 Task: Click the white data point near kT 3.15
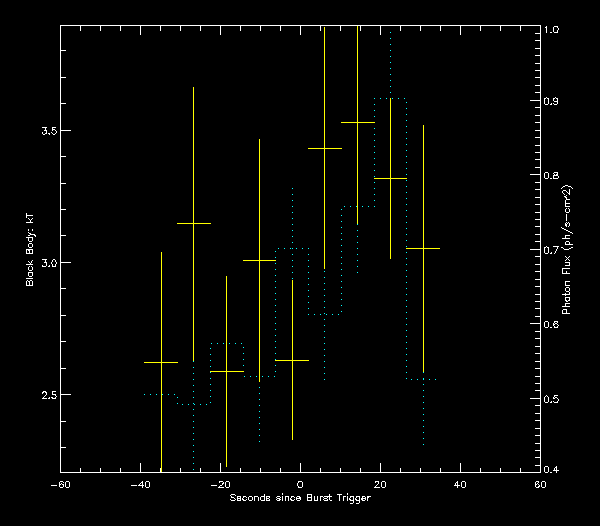[x=193, y=223]
